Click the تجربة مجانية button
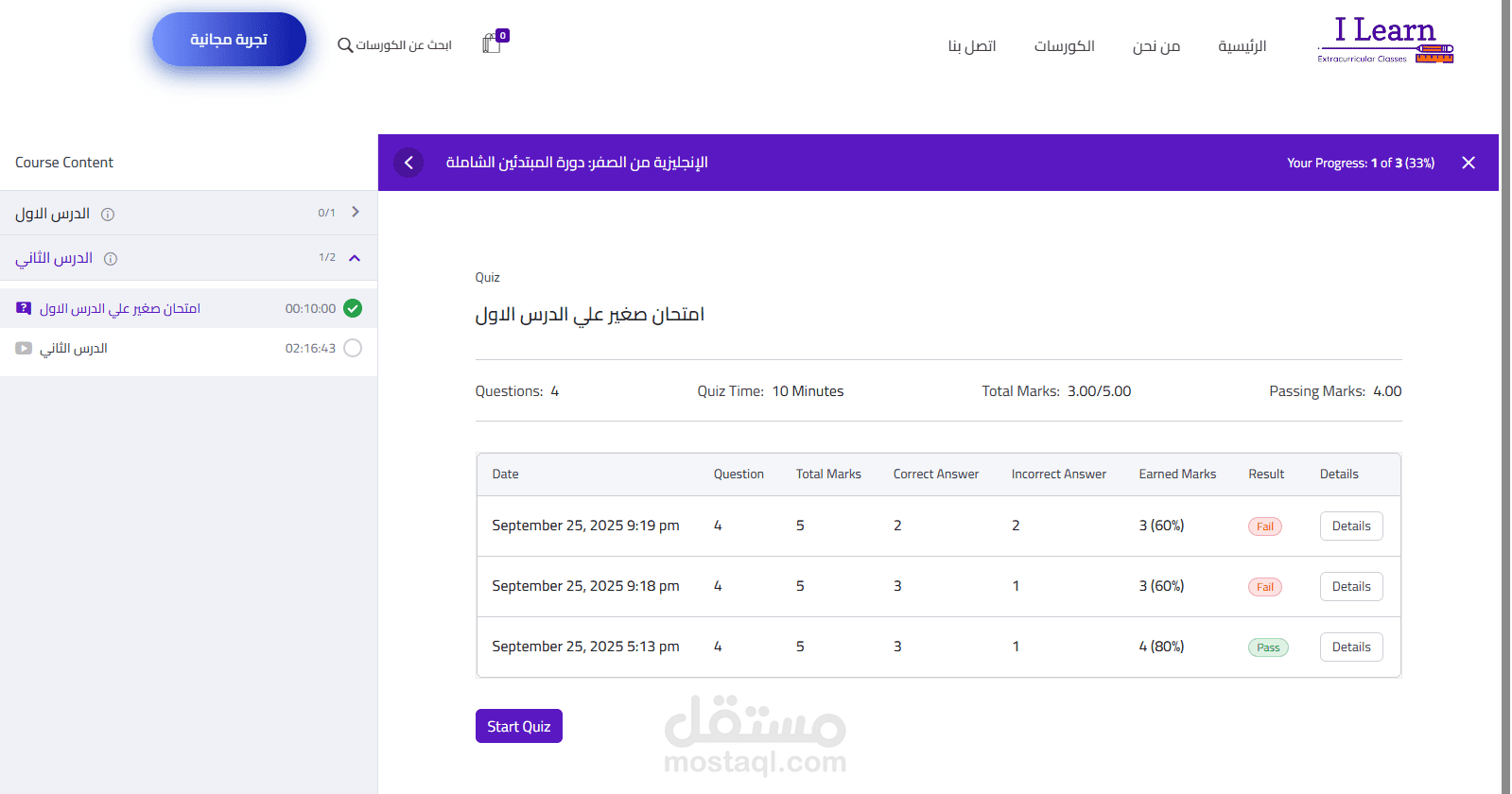 229,40
